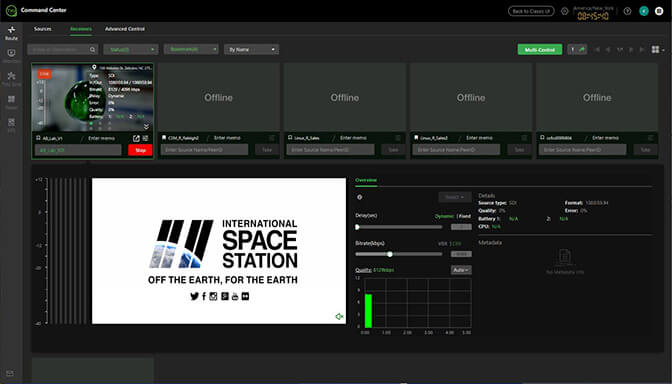Toggle the bookmark on All_Lab_V1 card

(38, 138)
